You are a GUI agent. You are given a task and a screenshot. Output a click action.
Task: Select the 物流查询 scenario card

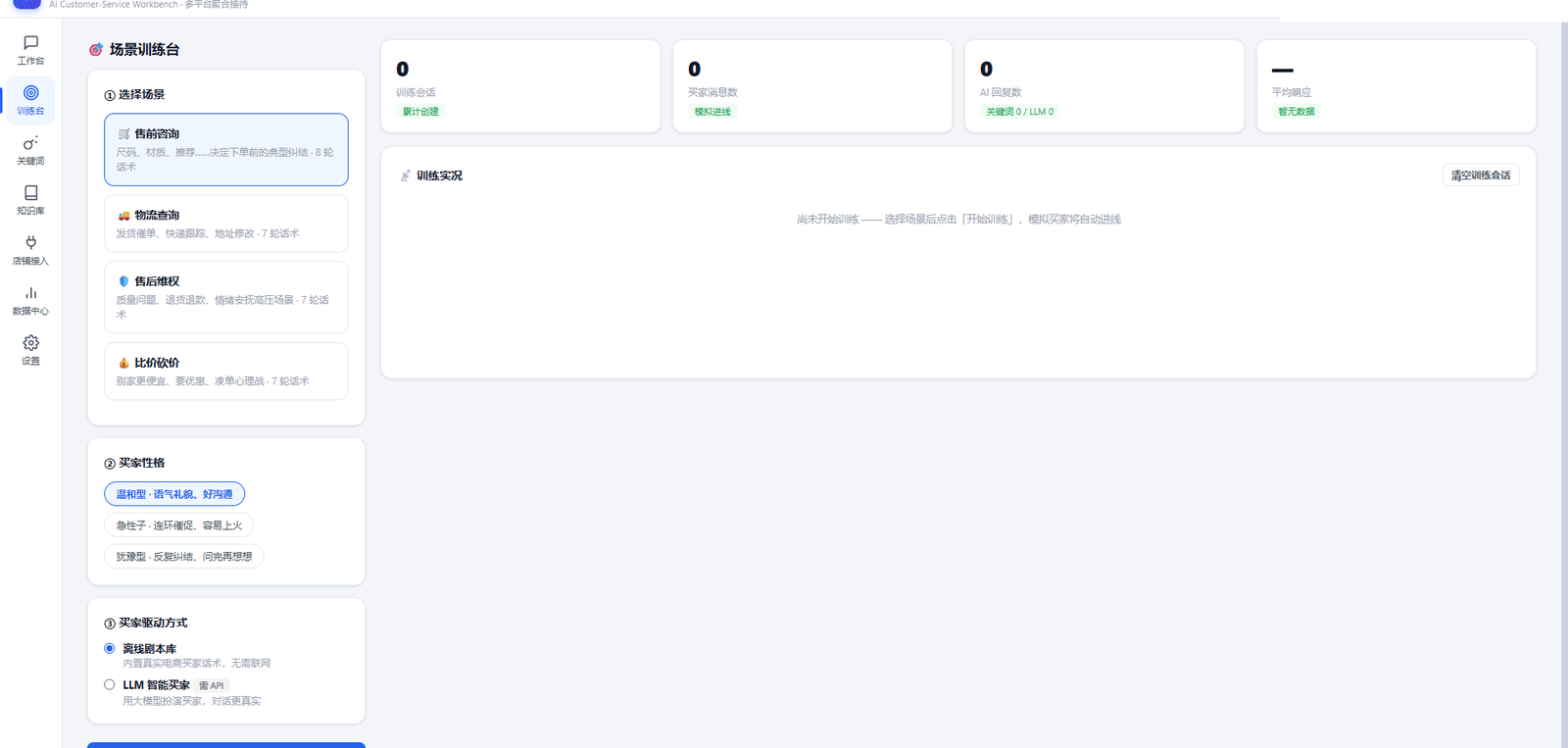pyautogui.click(x=226, y=224)
